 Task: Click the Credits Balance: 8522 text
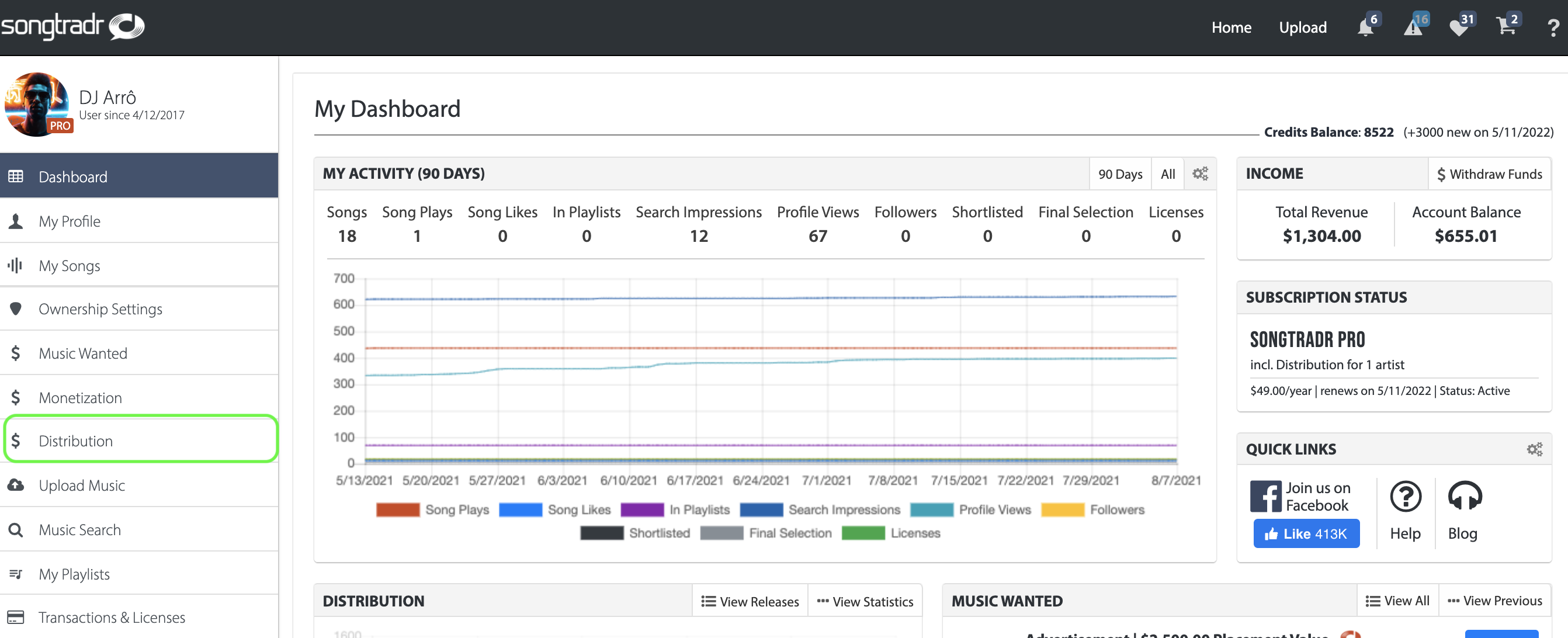click(x=1328, y=132)
